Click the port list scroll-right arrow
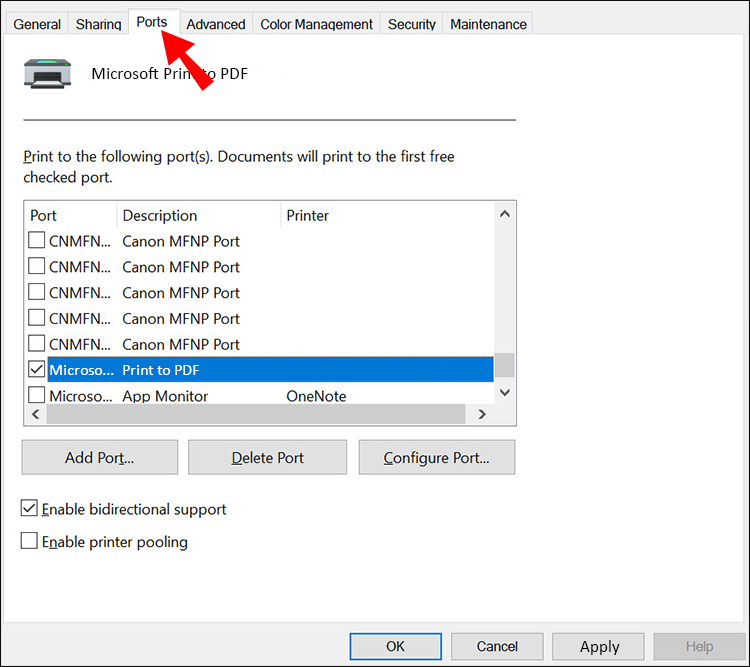The image size is (750, 667). (482, 414)
